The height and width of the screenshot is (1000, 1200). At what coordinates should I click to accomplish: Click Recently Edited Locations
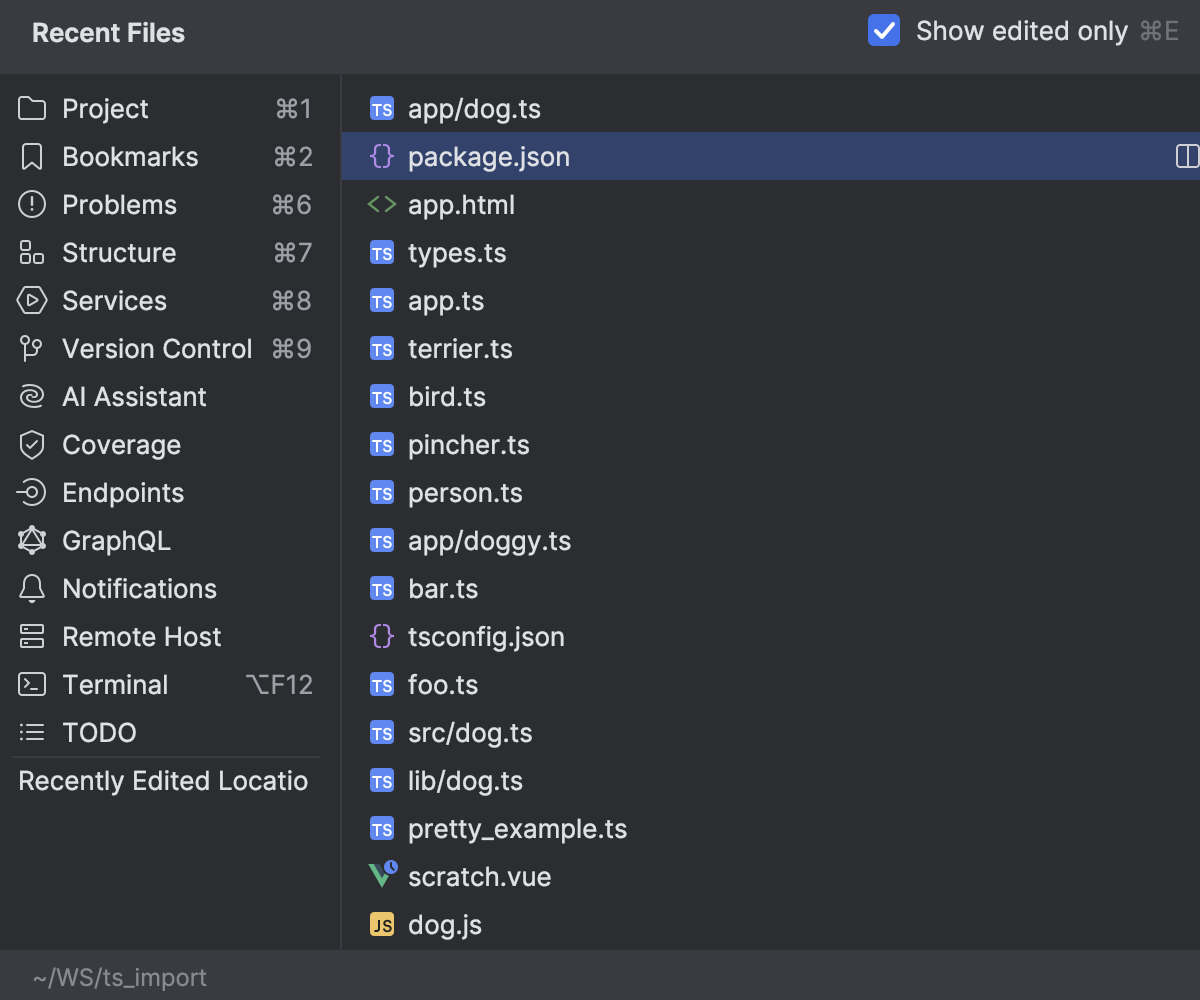[x=163, y=781]
